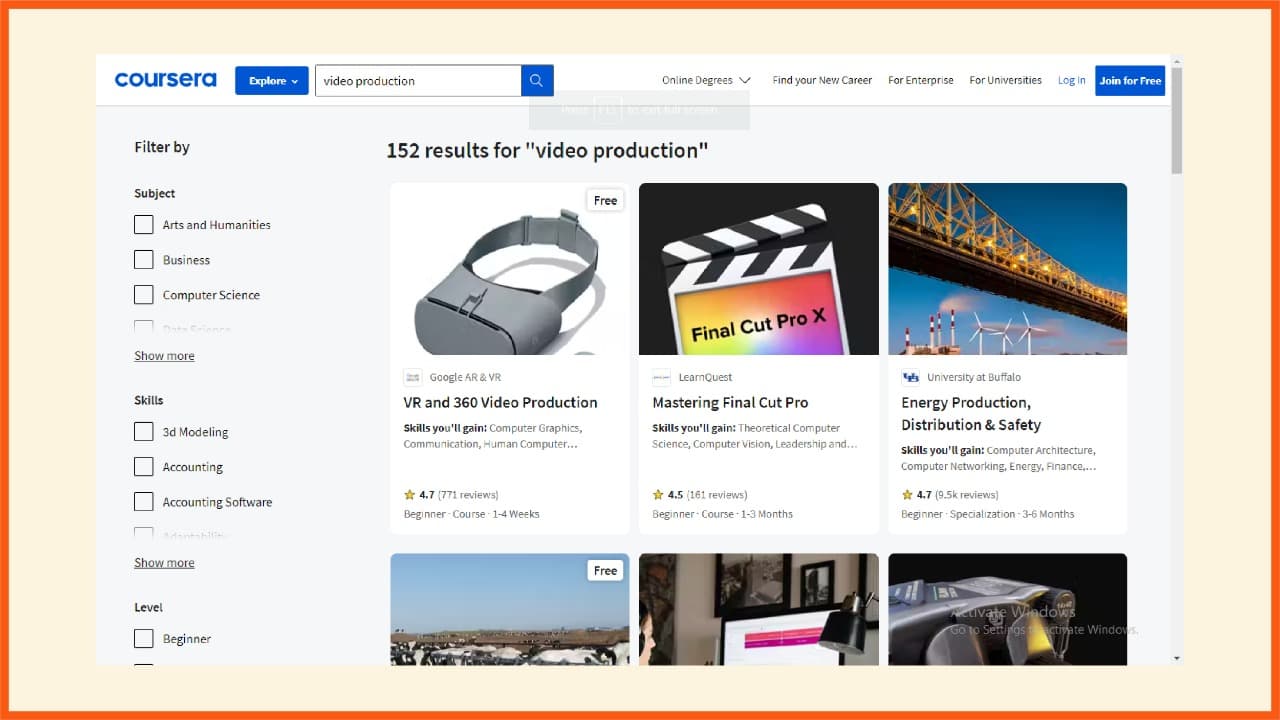Check the Business subject filter
Image resolution: width=1280 pixels, height=720 pixels.
[x=144, y=259]
